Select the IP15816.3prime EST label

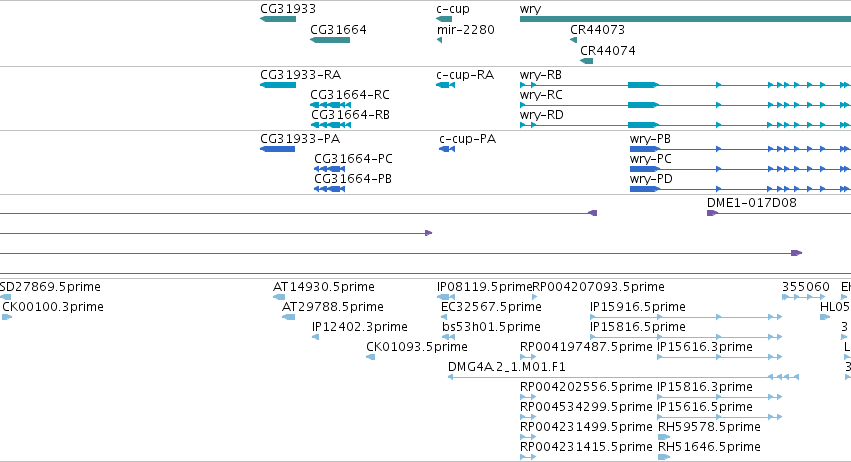[x=704, y=387]
